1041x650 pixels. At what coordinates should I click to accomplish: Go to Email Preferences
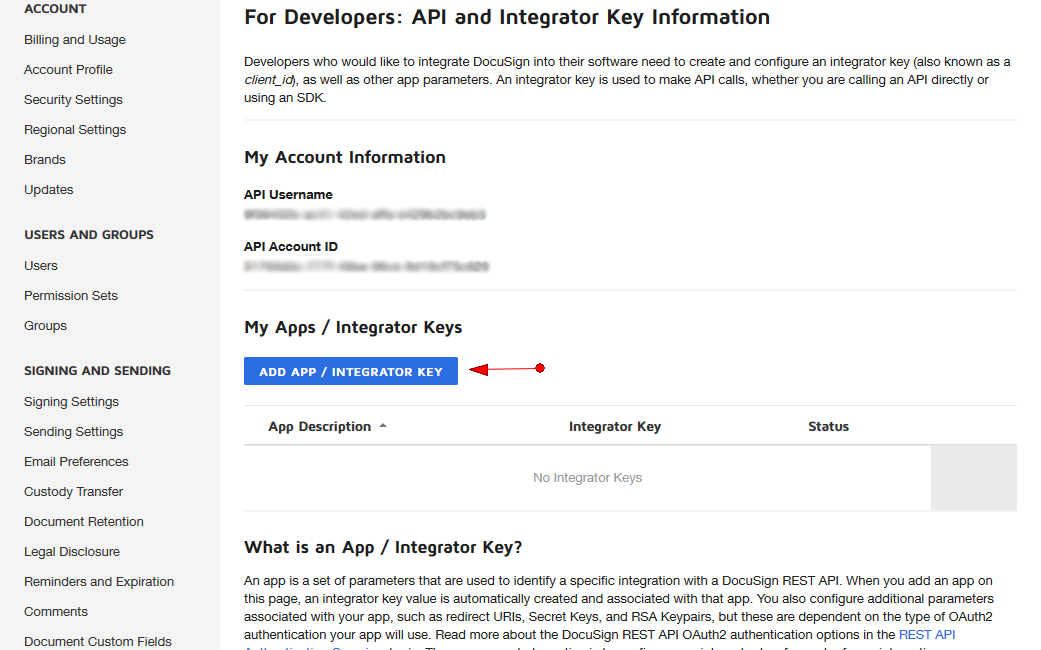[76, 461]
